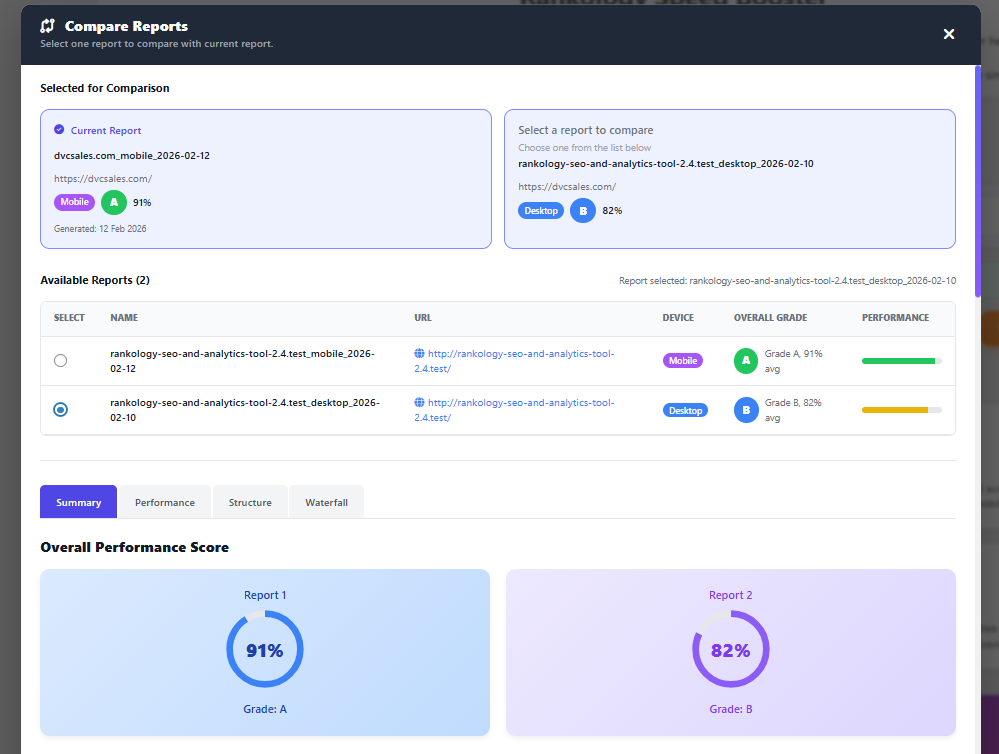
Task: Open the Performance tab
Action: pos(165,502)
